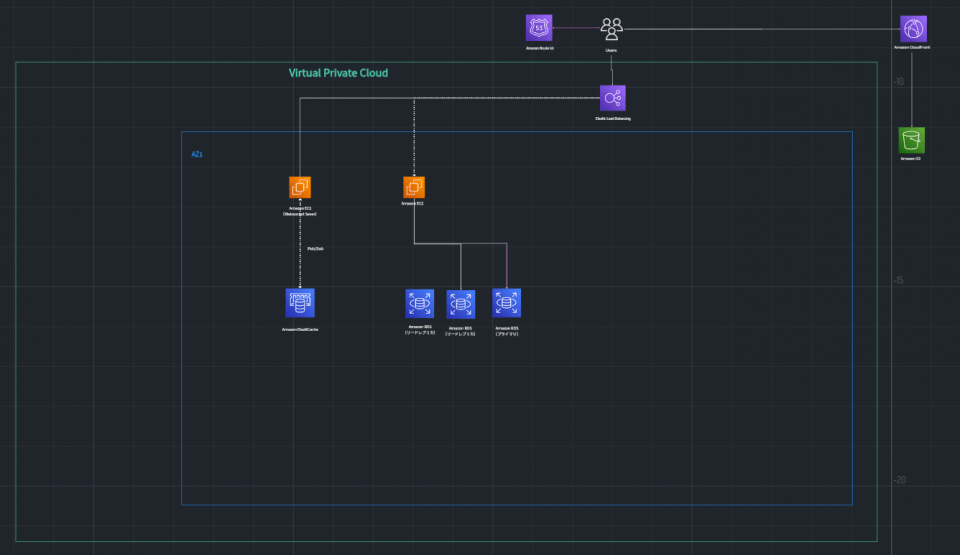Select the Amazon Route 53 icon

click(x=539, y=28)
